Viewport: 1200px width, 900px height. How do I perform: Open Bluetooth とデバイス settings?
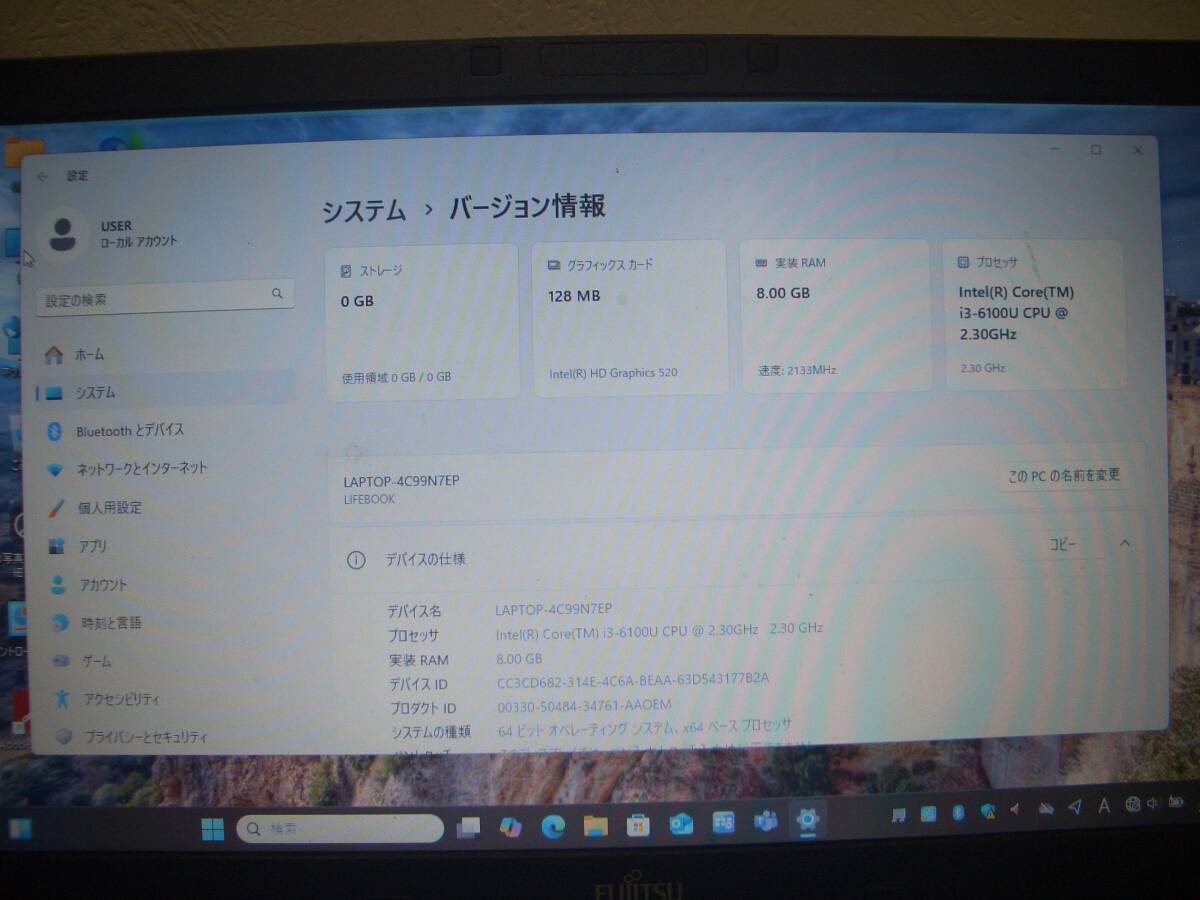click(x=165, y=431)
